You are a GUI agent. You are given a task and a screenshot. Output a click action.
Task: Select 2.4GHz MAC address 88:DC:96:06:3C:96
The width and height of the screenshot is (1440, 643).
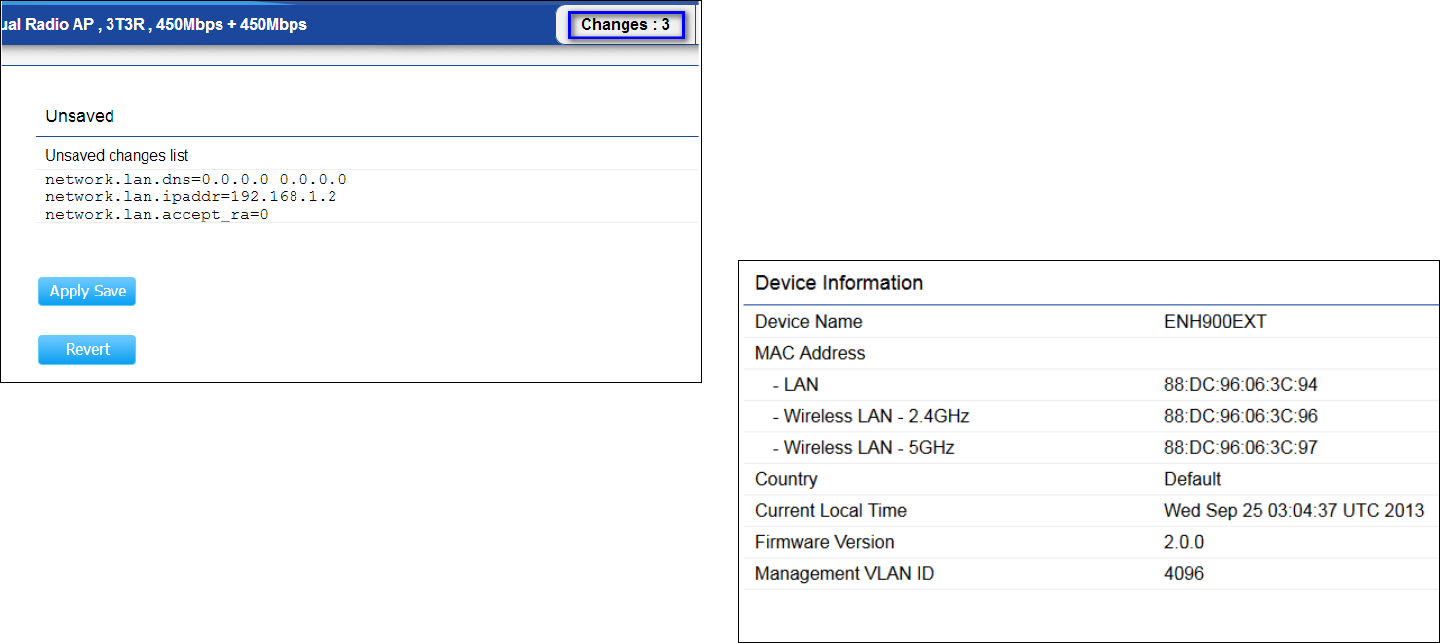tap(1241, 416)
